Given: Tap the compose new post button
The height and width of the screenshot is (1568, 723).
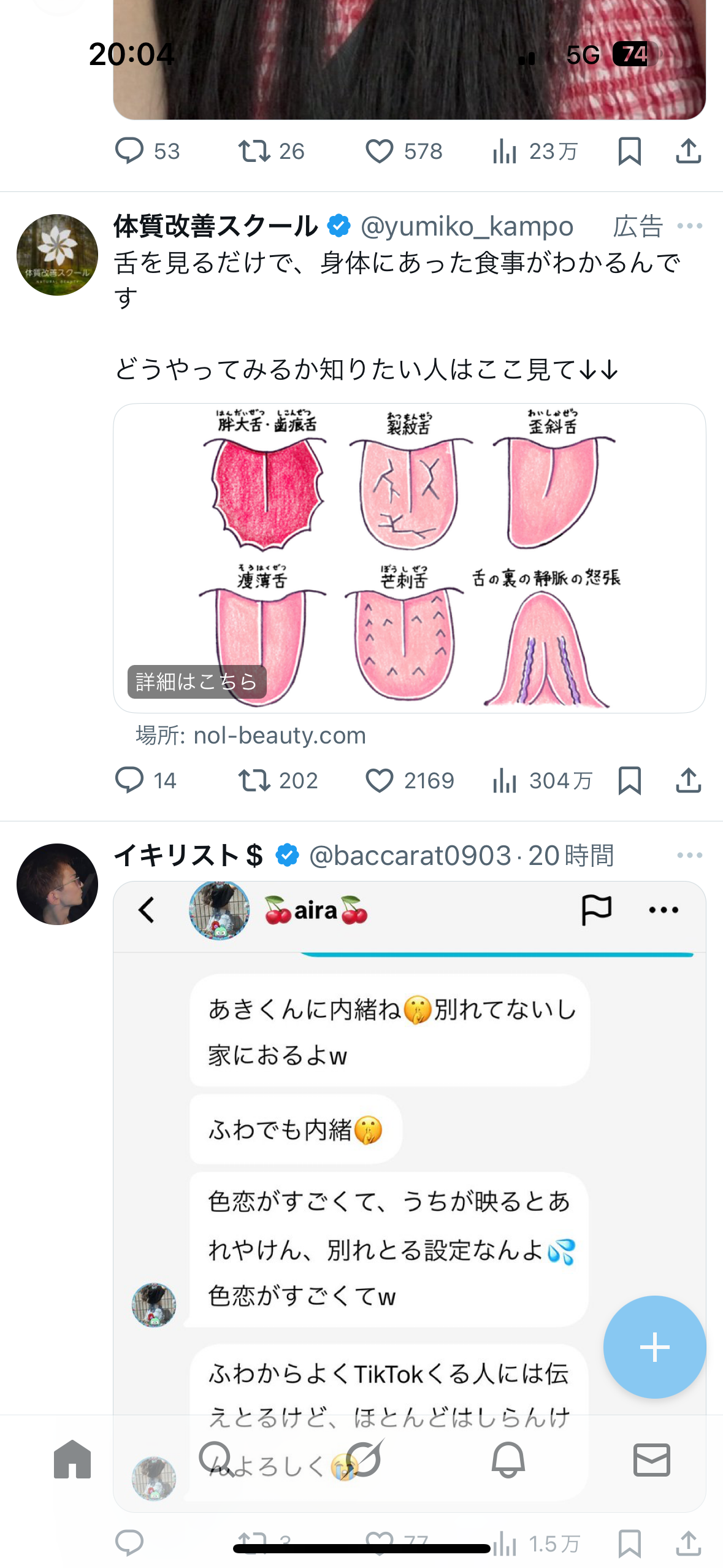Looking at the screenshot, I should (654, 1347).
